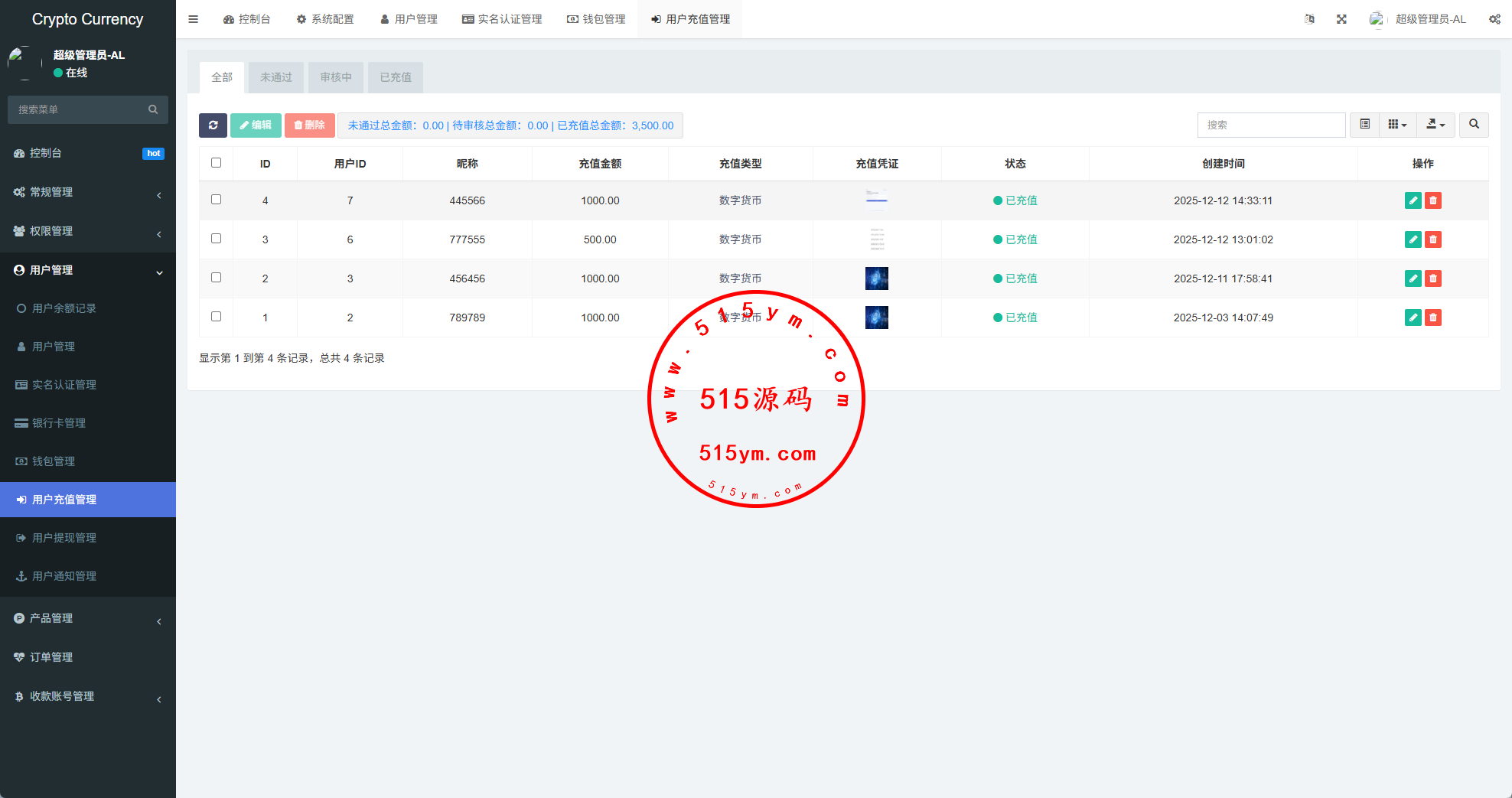
Task: Select the checkbox for row with nickname 445566
Action: (x=216, y=200)
